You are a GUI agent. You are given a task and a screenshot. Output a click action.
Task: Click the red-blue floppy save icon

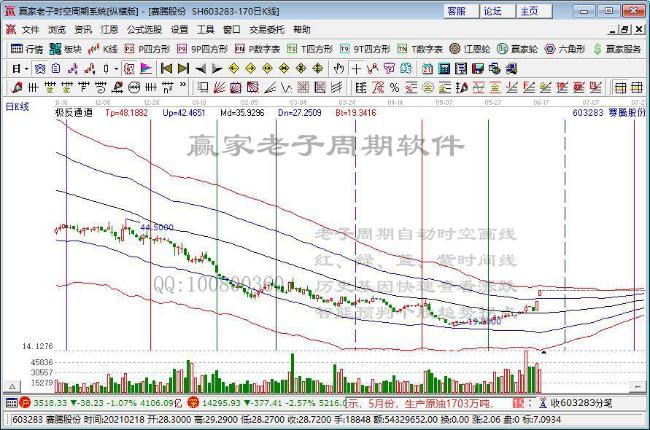[x=478, y=69]
